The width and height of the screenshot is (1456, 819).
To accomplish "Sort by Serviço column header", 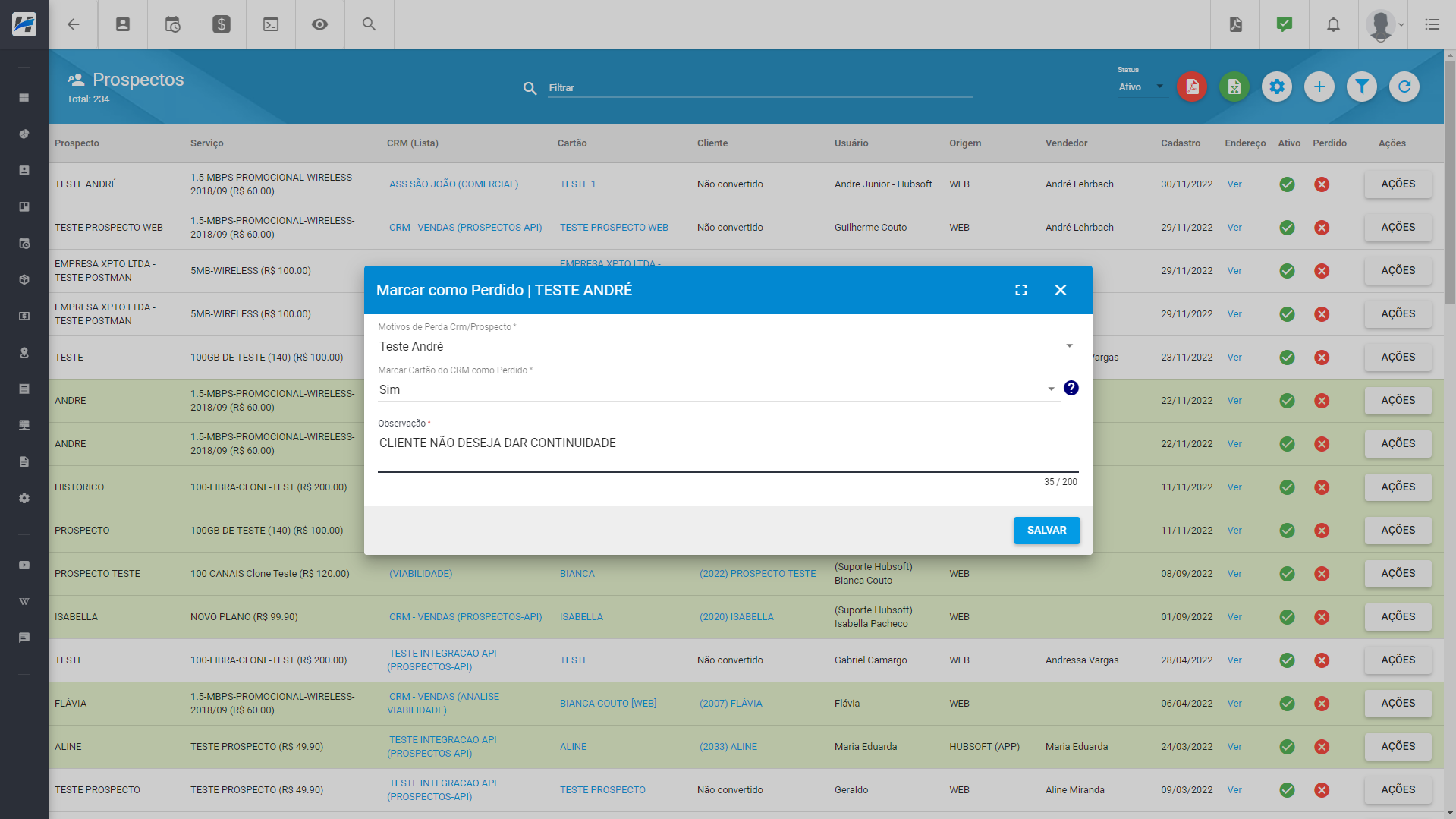I will (206, 143).
